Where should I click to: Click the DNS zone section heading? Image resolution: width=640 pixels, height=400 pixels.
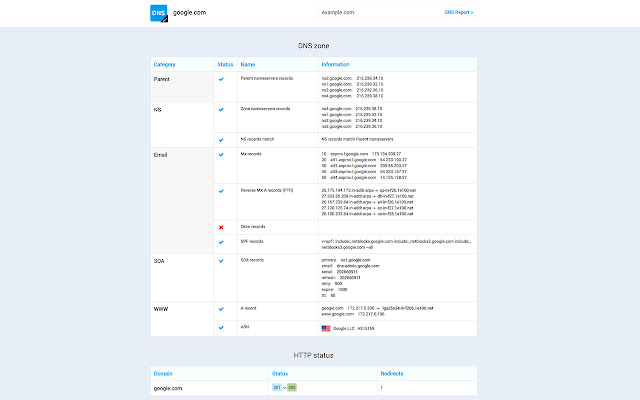[x=313, y=46]
